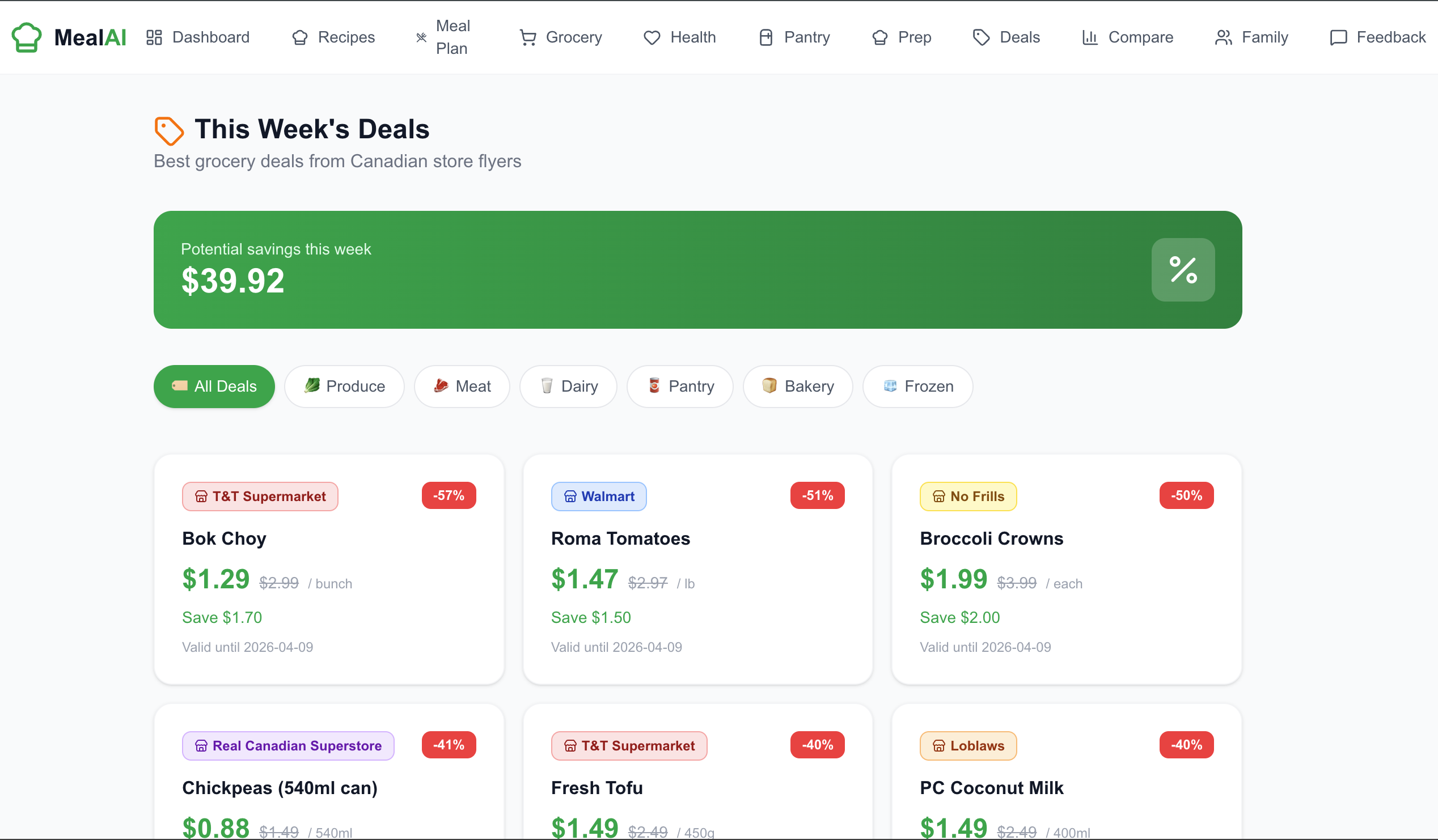Click the Family people icon
Screen dimensions: 1438x840
pyautogui.click(x=1223, y=37)
